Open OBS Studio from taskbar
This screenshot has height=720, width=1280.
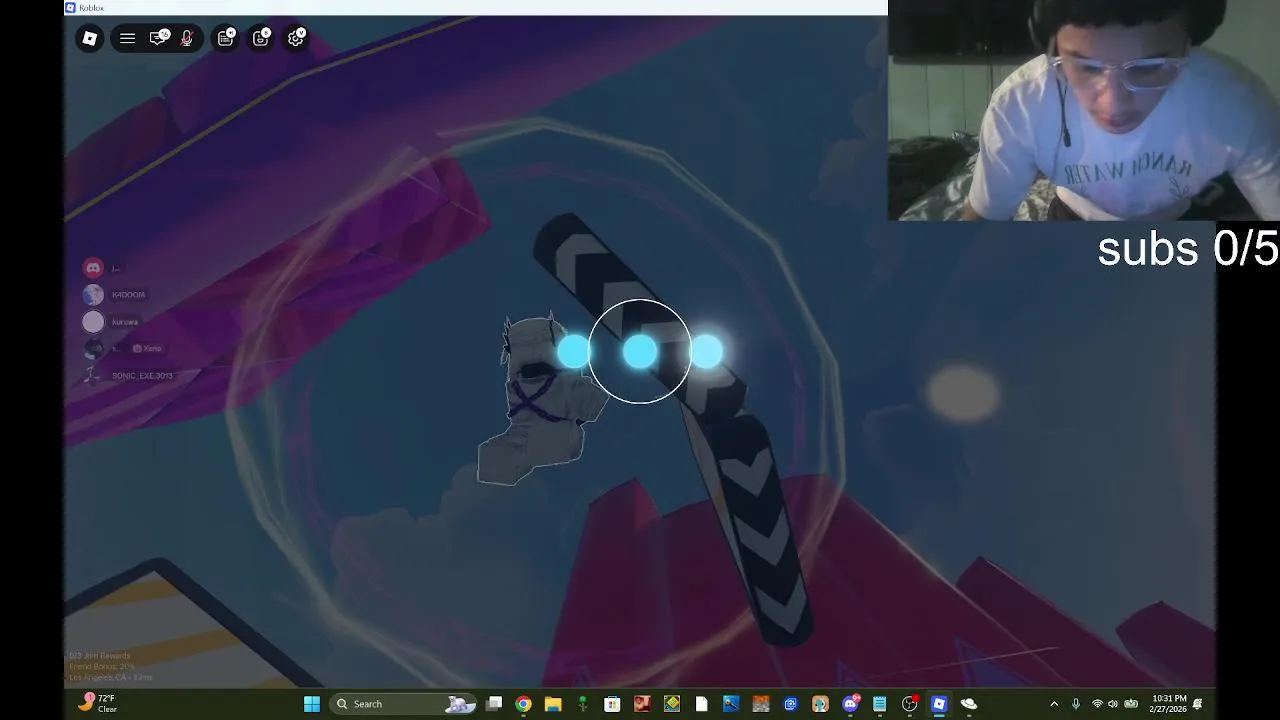pos(910,704)
